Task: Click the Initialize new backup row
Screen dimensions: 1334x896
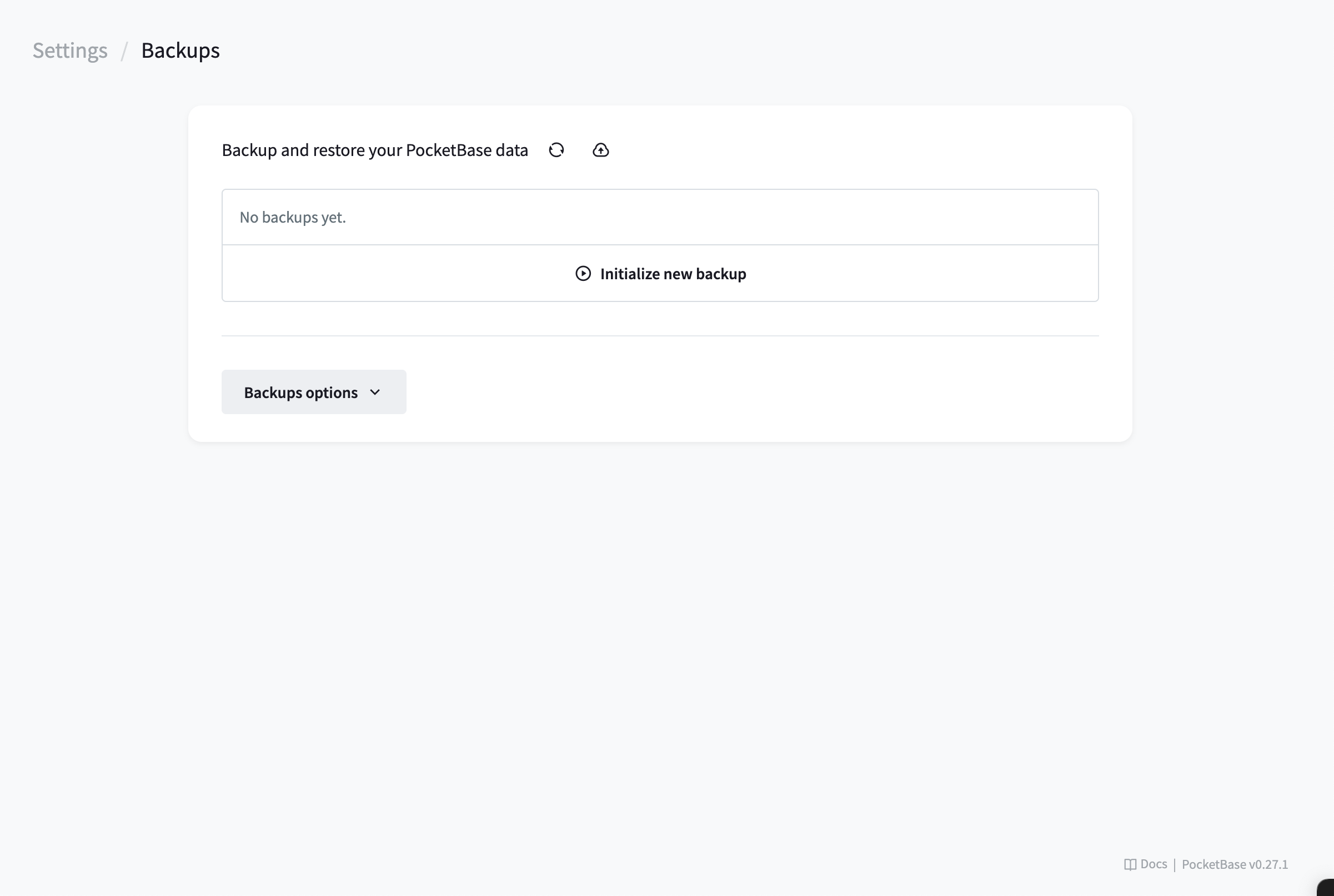Action: (x=660, y=274)
